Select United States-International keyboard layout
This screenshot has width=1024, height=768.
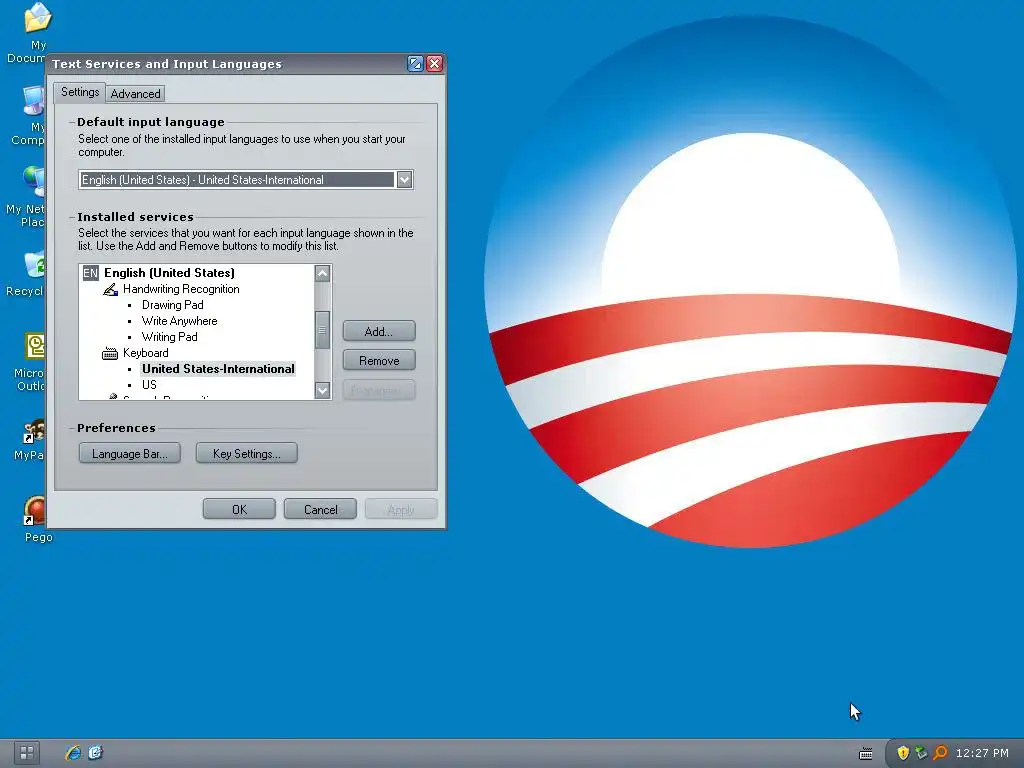tap(218, 369)
